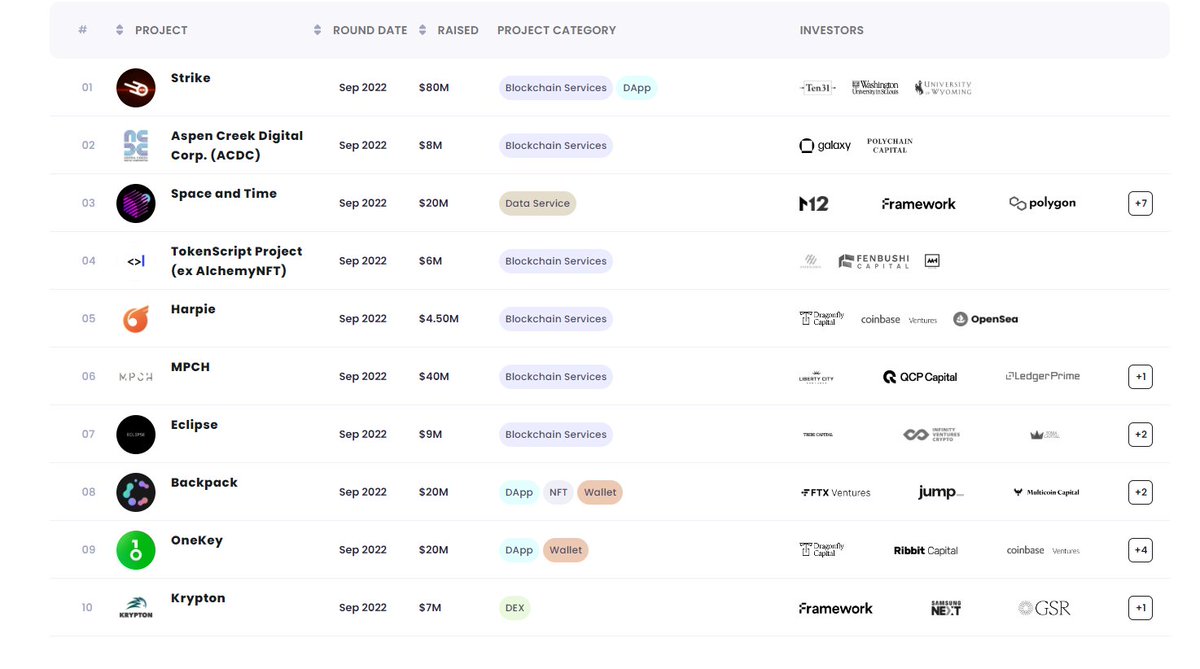This screenshot has height=669, width=1200.
Task: Click the Polychain Capital logo
Action: [890, 146]
